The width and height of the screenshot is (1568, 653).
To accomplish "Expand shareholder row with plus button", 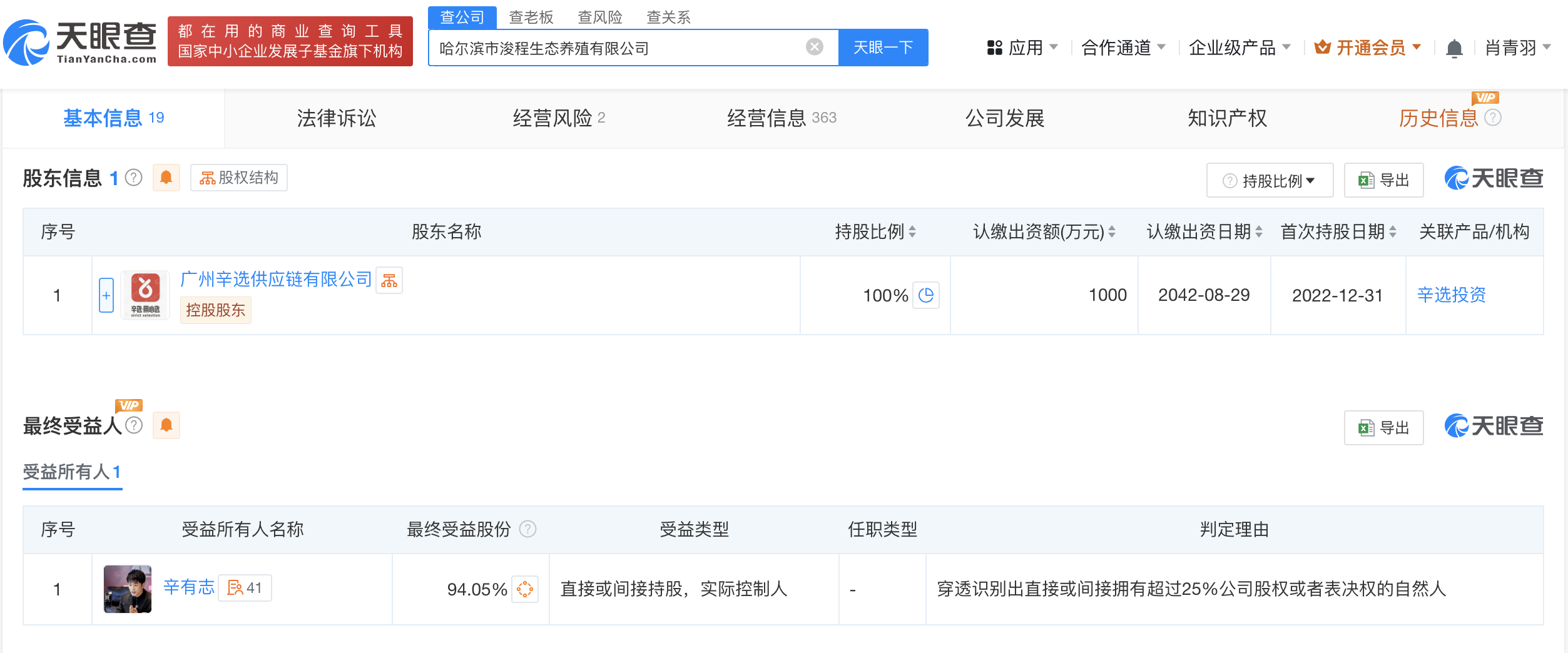I will [106, 295].
